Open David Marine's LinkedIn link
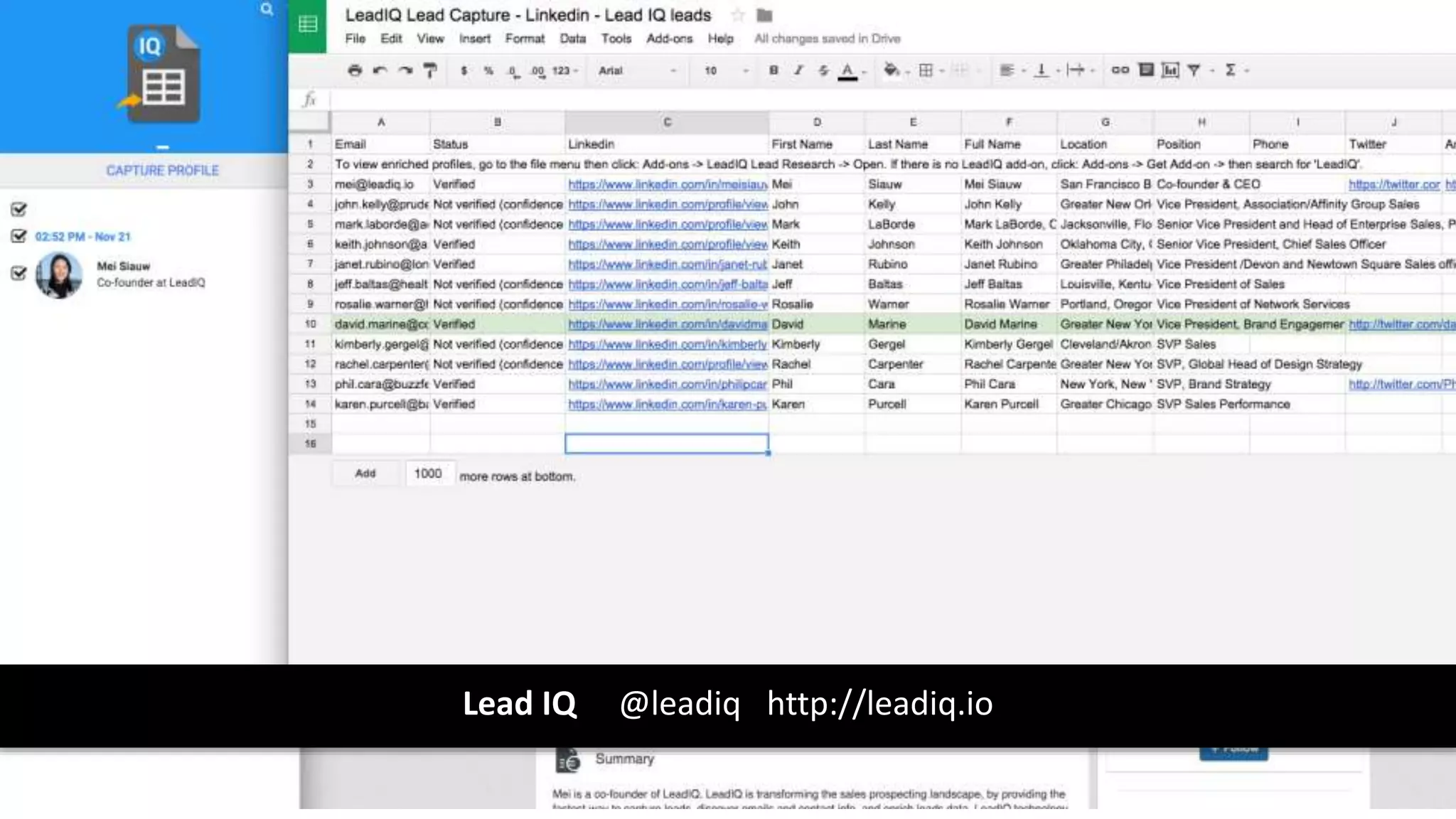1456x819 pixels. click(668, 324)
